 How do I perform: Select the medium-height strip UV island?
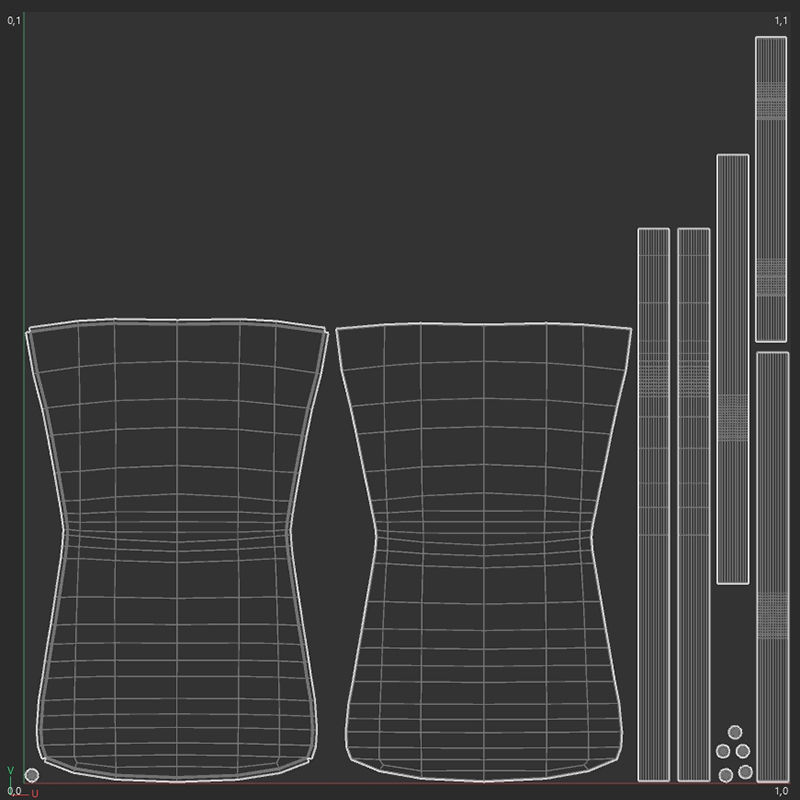click(x=733, y=369)
